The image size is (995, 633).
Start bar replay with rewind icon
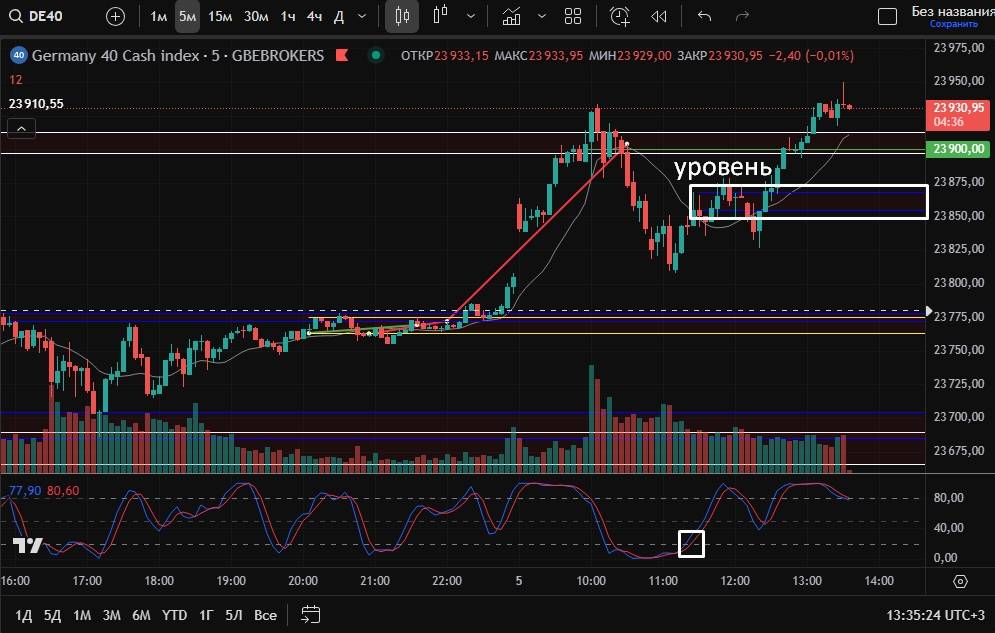658,16
